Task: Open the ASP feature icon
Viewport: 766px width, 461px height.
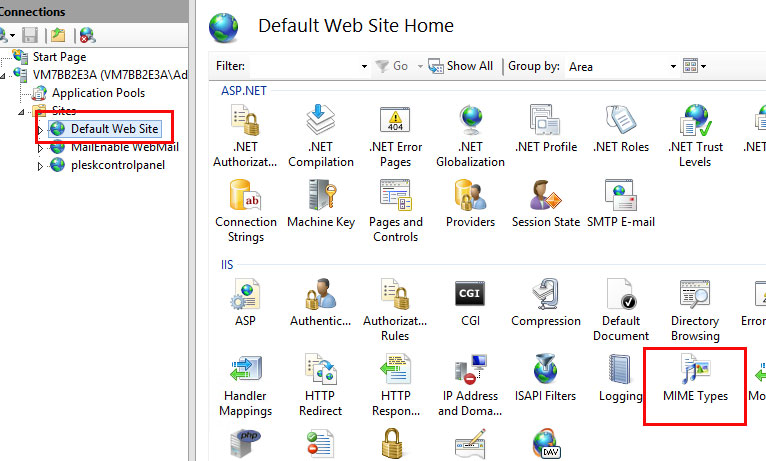Action: (x=245, y=303)
